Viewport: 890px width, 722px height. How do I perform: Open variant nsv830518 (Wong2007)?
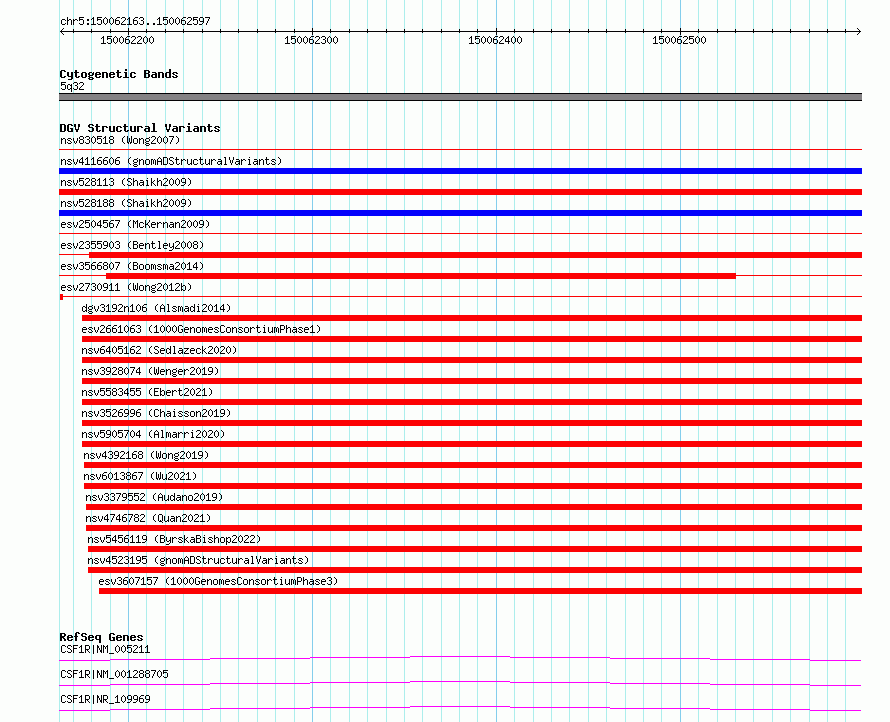[x=120, y=140]
